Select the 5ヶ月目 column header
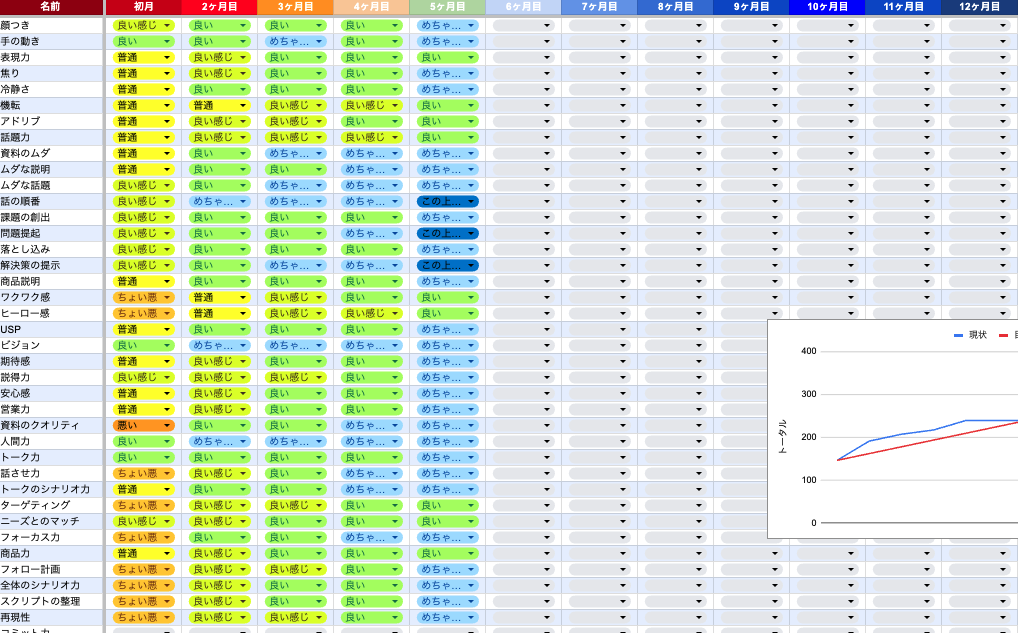This screenshot has width=1018, height=633. point(447,7)
